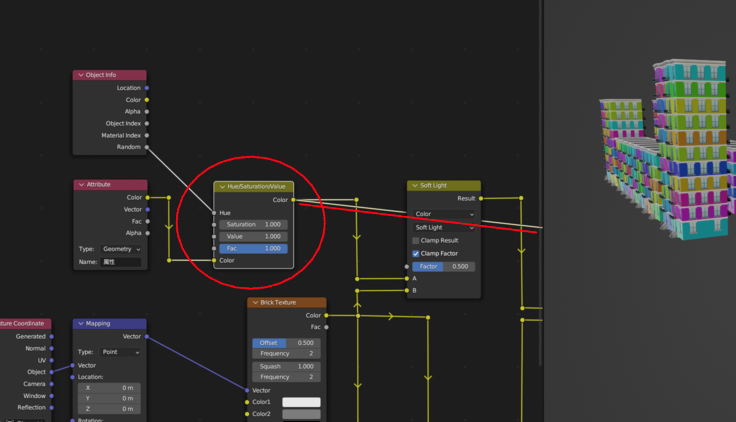Click the Mapping Vector input socket
This screenshot has width=736, height=422.
pyautogui.click(x=72, y=366)
